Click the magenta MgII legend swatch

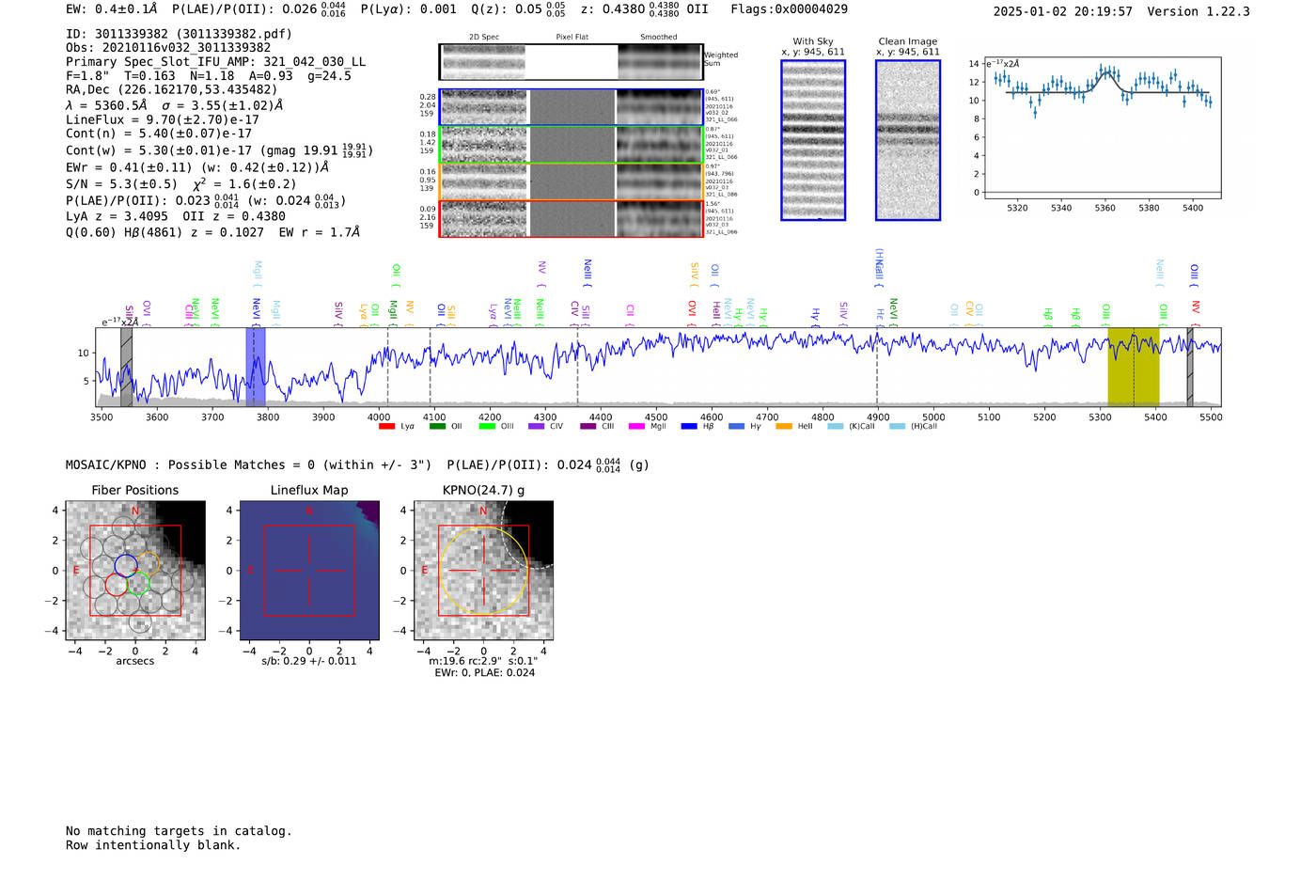pos(636,427)
